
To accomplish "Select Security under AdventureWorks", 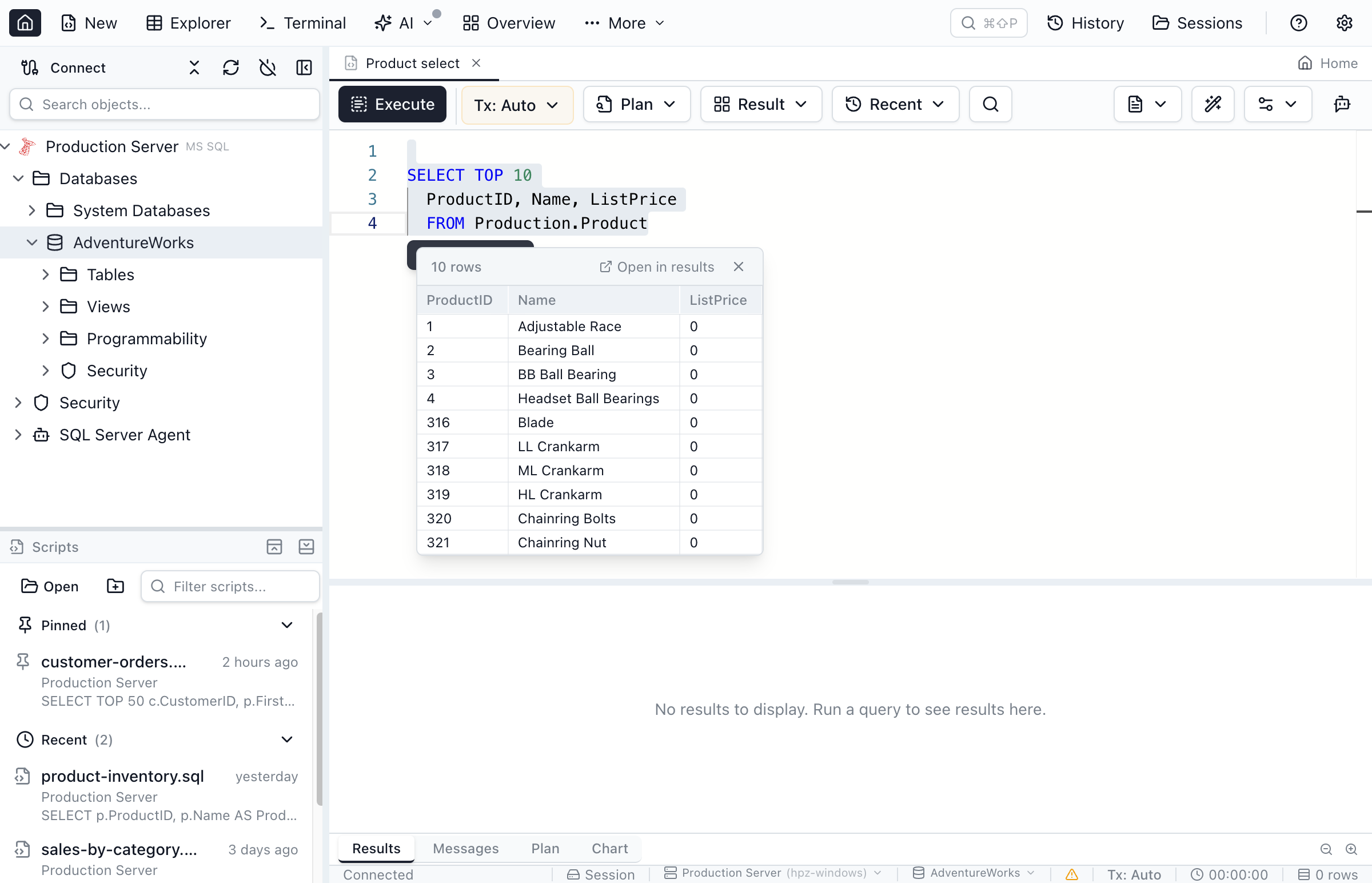I will [x=117, y=371].
